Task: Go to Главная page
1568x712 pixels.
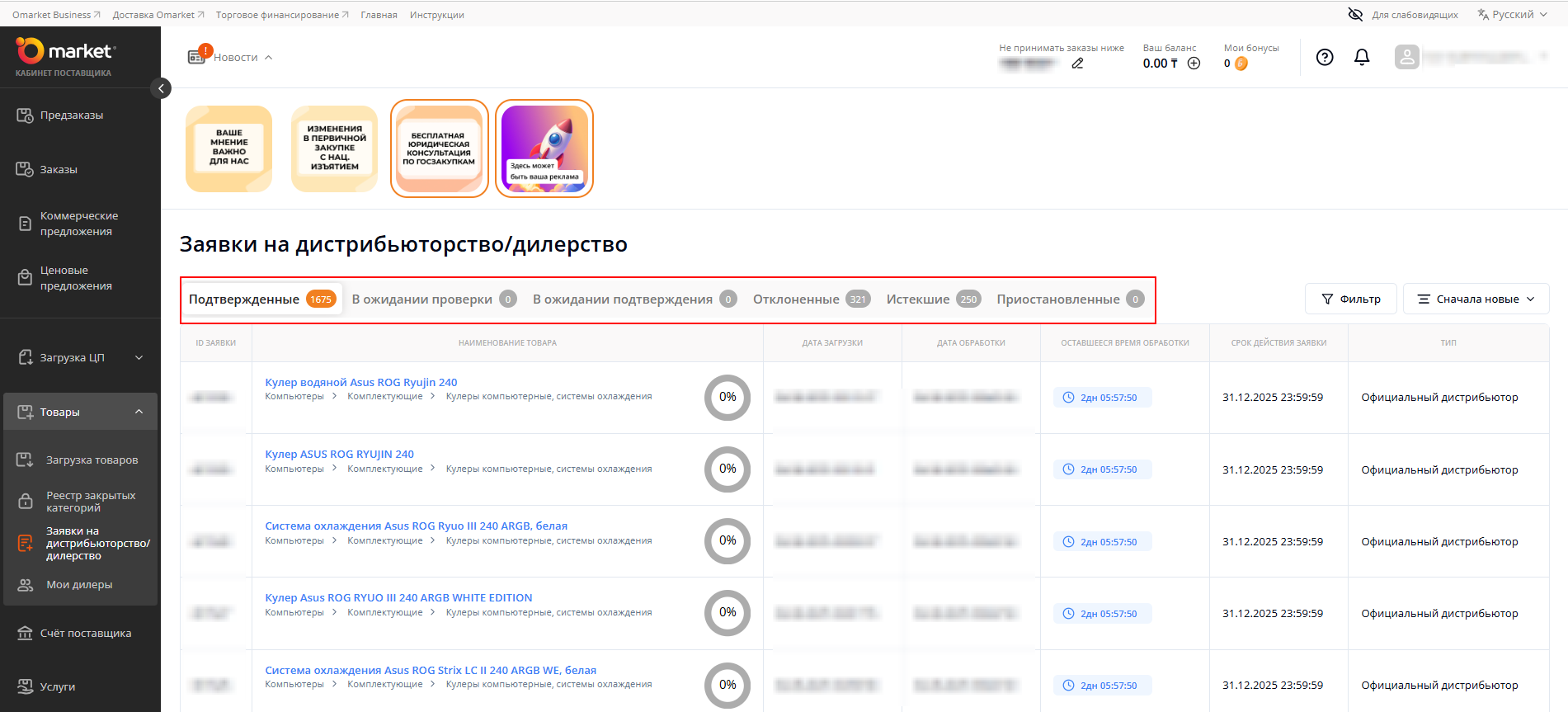Action: click(379, 15)
